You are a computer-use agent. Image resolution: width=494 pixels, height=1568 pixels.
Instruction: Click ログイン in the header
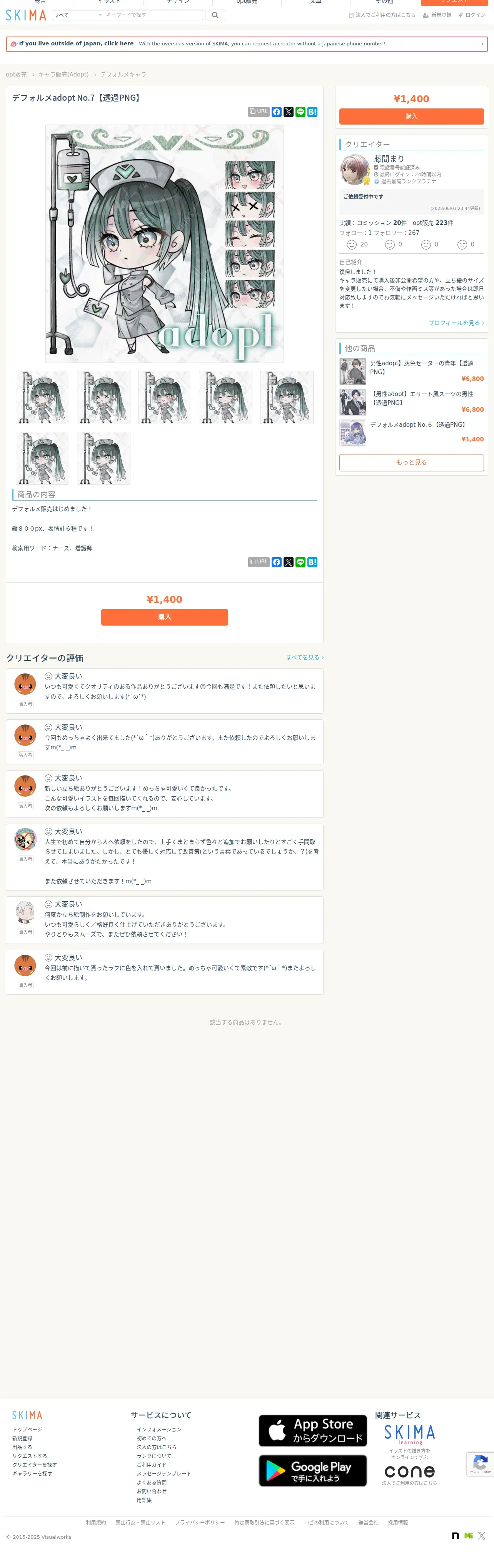pos(472,15)
